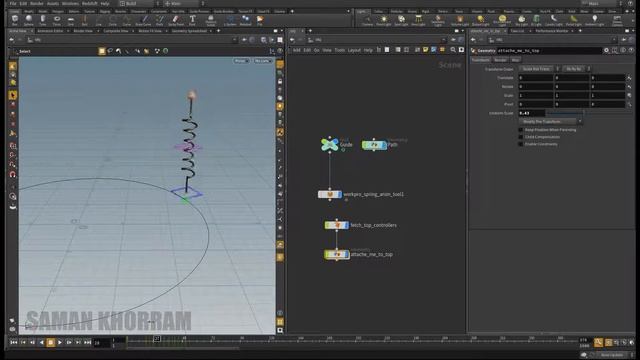Activate the viewport Select tool arrow
Viewport: 640px width, 360px height.
[13, 95]
